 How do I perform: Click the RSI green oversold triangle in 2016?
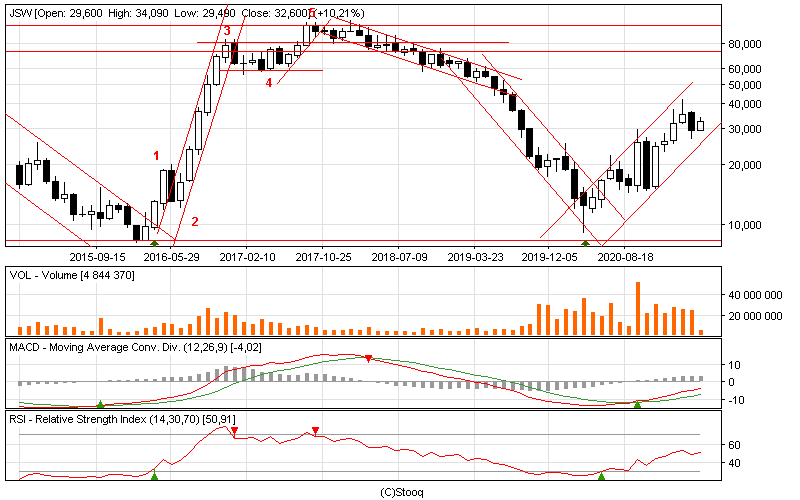coord(154,476)
